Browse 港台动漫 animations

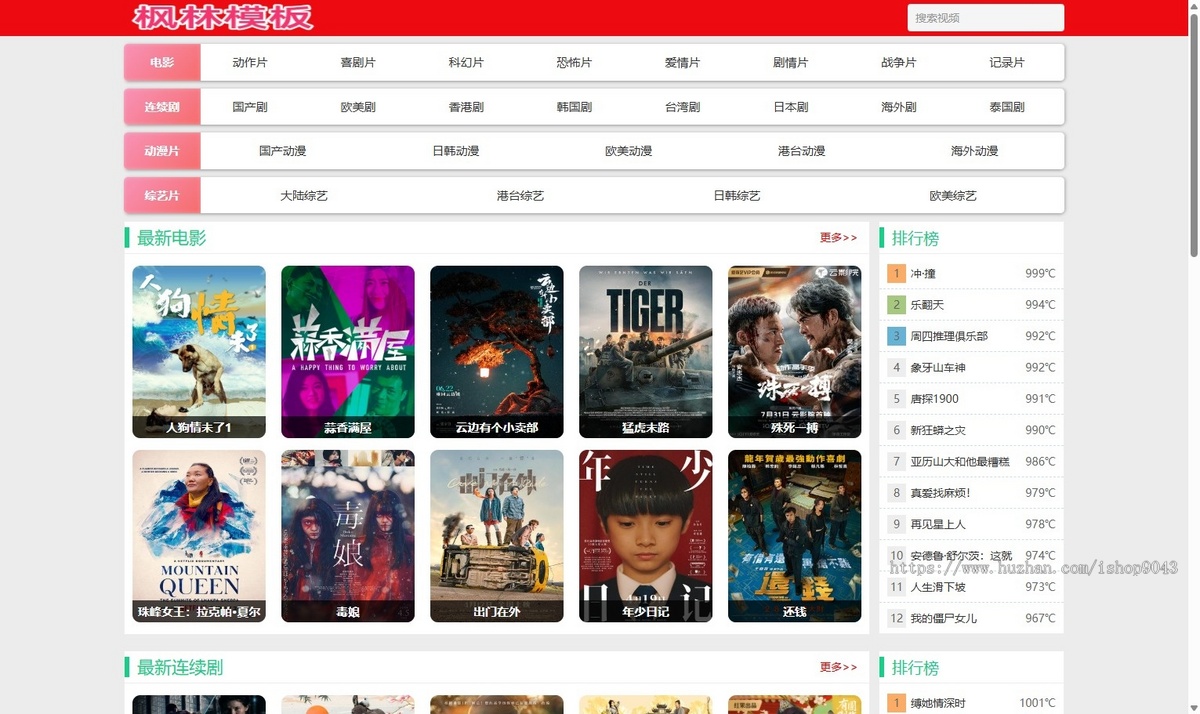click(x=802, y=151)
